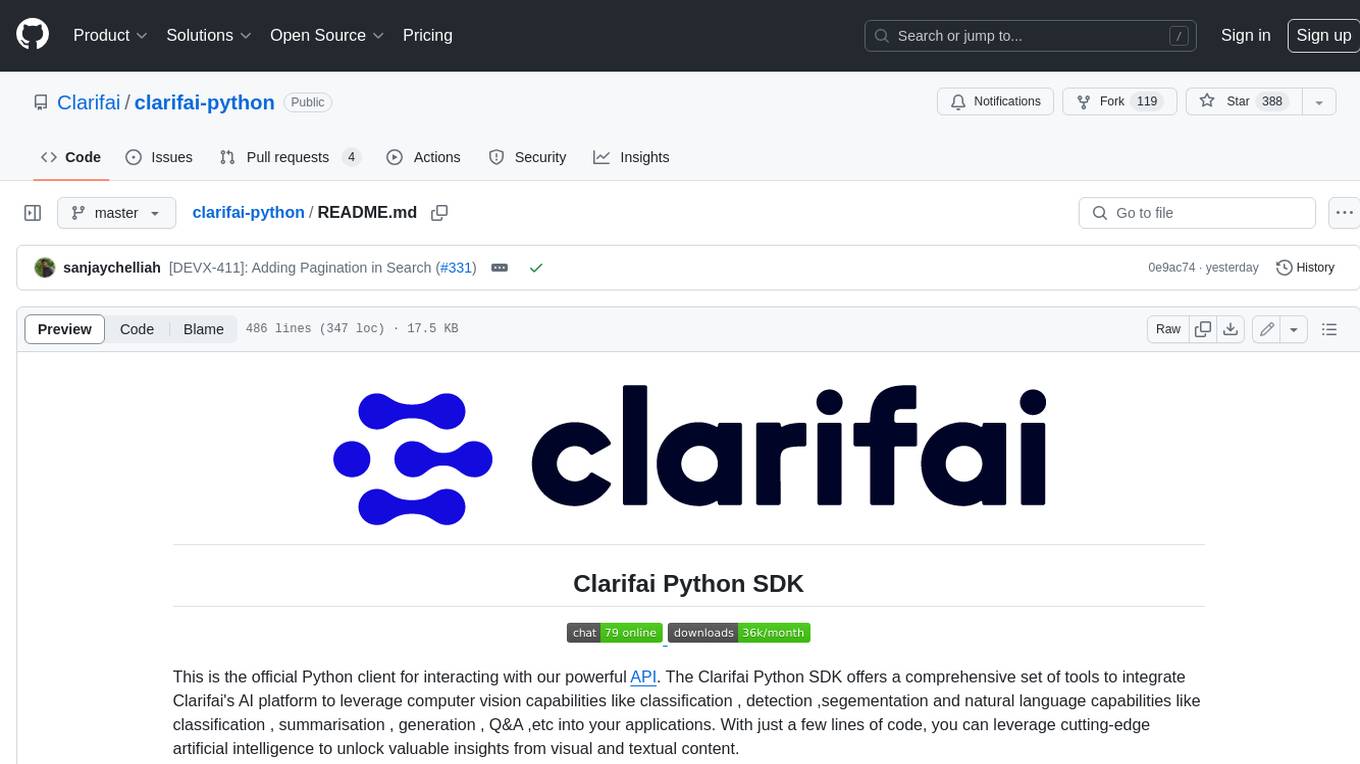Click the Sign in link
Image resolution: width=1360 pixels, height=764 pixels.
coord(1245,35)
